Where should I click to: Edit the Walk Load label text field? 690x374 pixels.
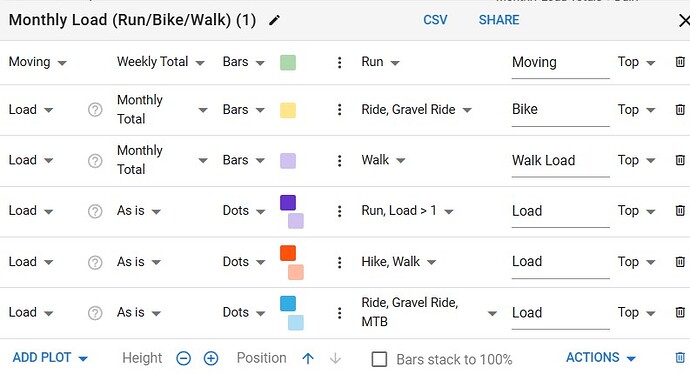pos(560,161)
